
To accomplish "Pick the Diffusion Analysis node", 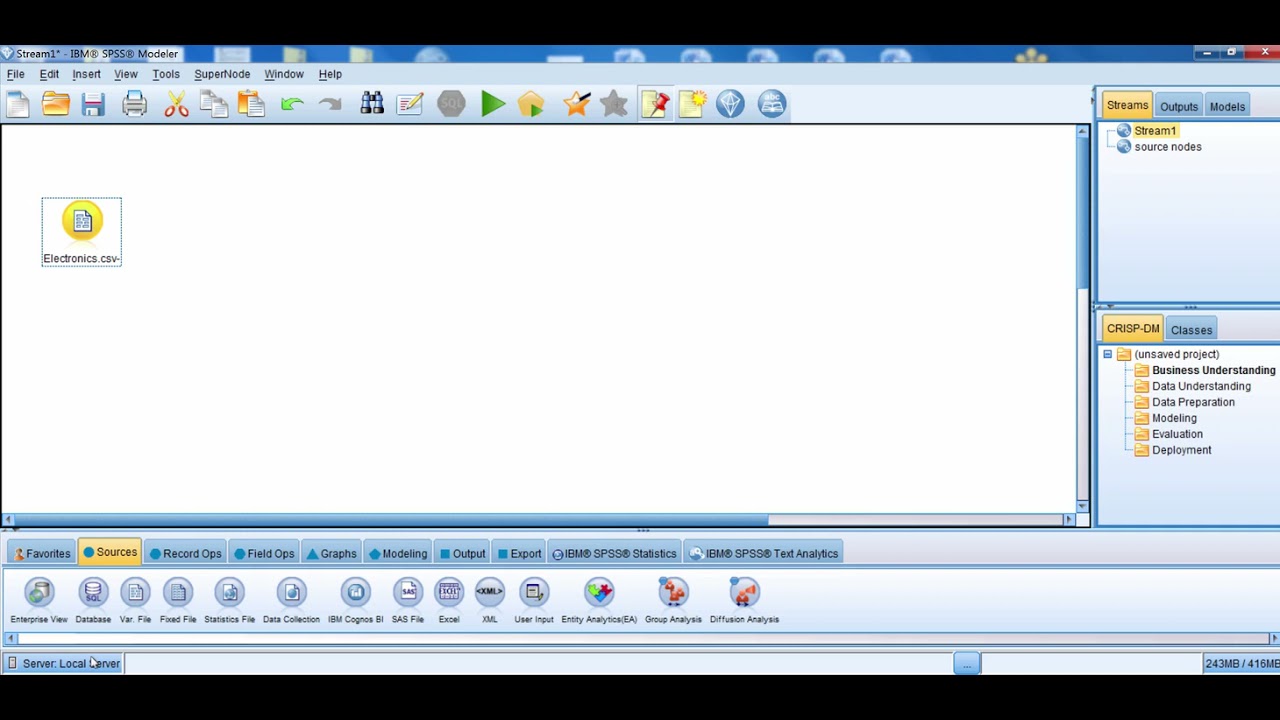I will (x=744, y=601).
